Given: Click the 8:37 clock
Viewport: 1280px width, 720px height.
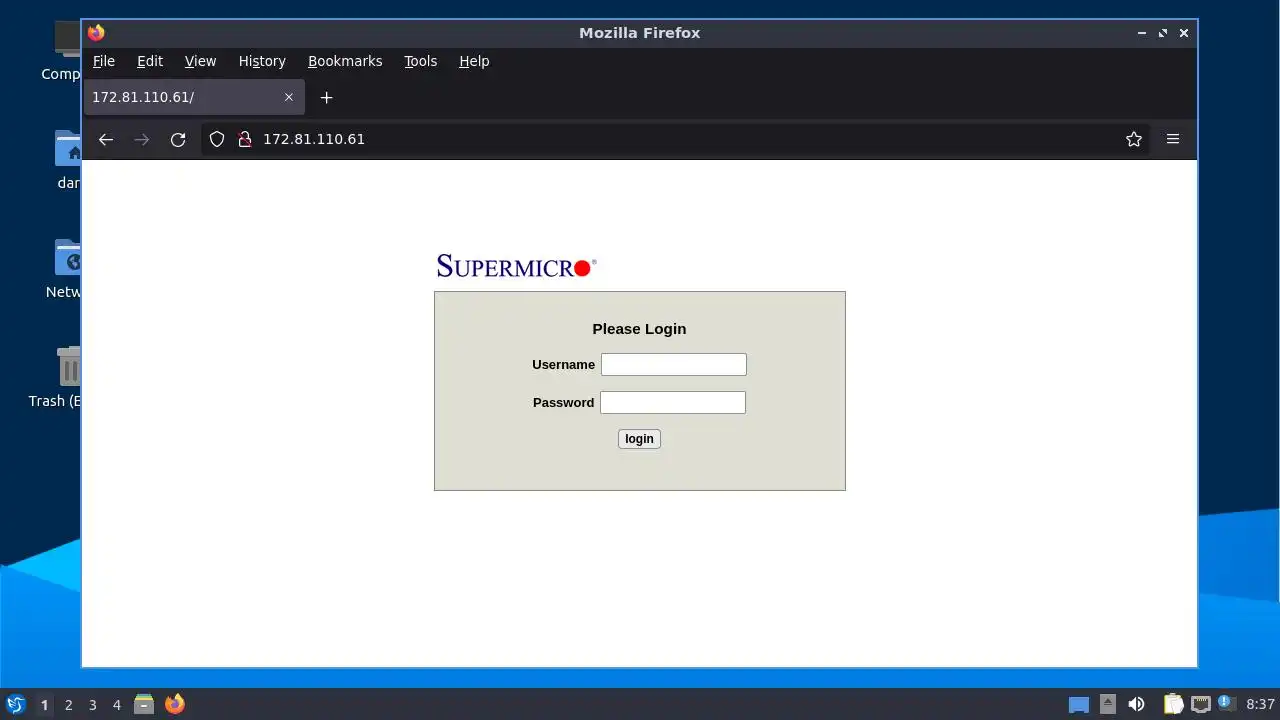Looking at the screenshot, I should click(1260, 705).
